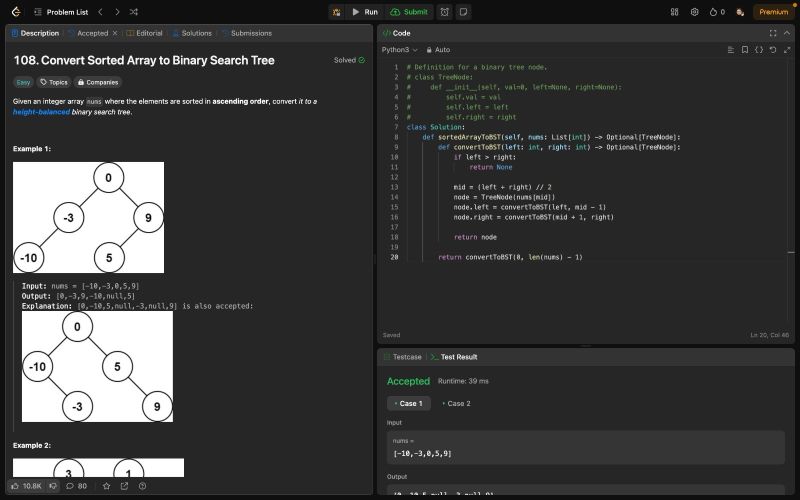This screenshot has width=800, height=500.
Task: Expand the editor diagonal arrows icon
Action: click(787, 49)
